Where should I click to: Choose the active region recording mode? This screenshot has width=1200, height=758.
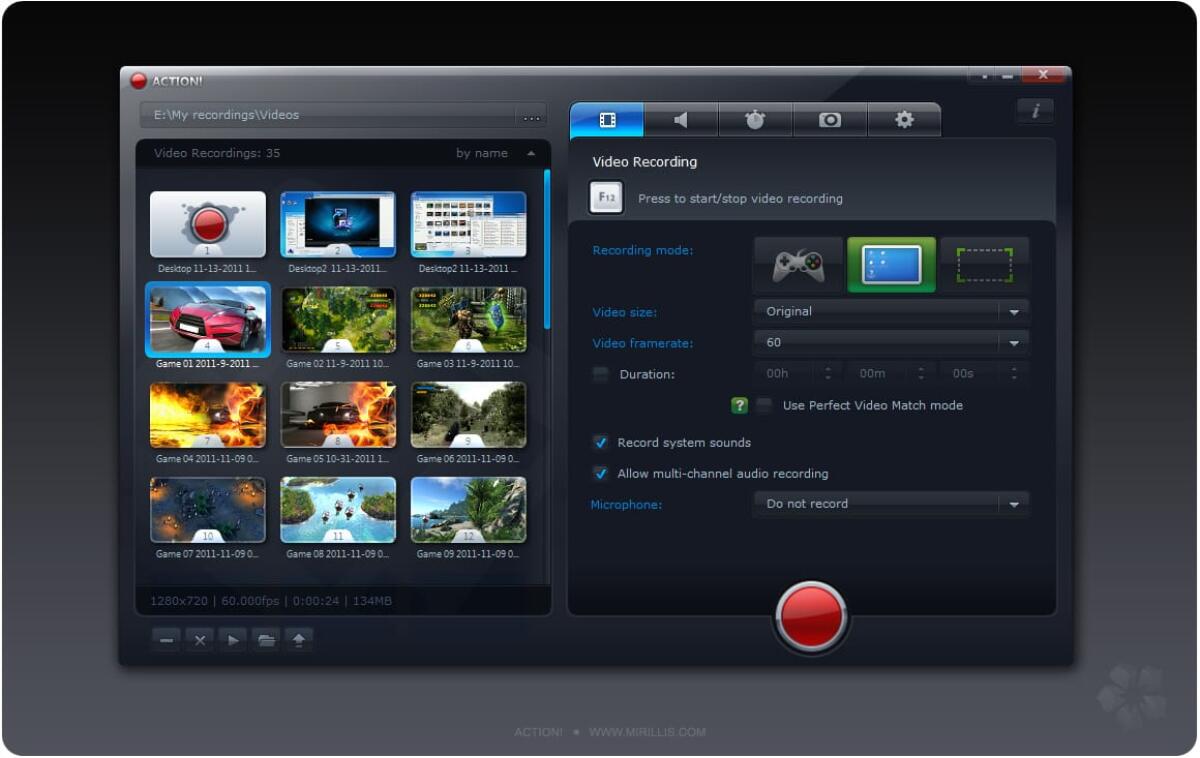[984, 263]
